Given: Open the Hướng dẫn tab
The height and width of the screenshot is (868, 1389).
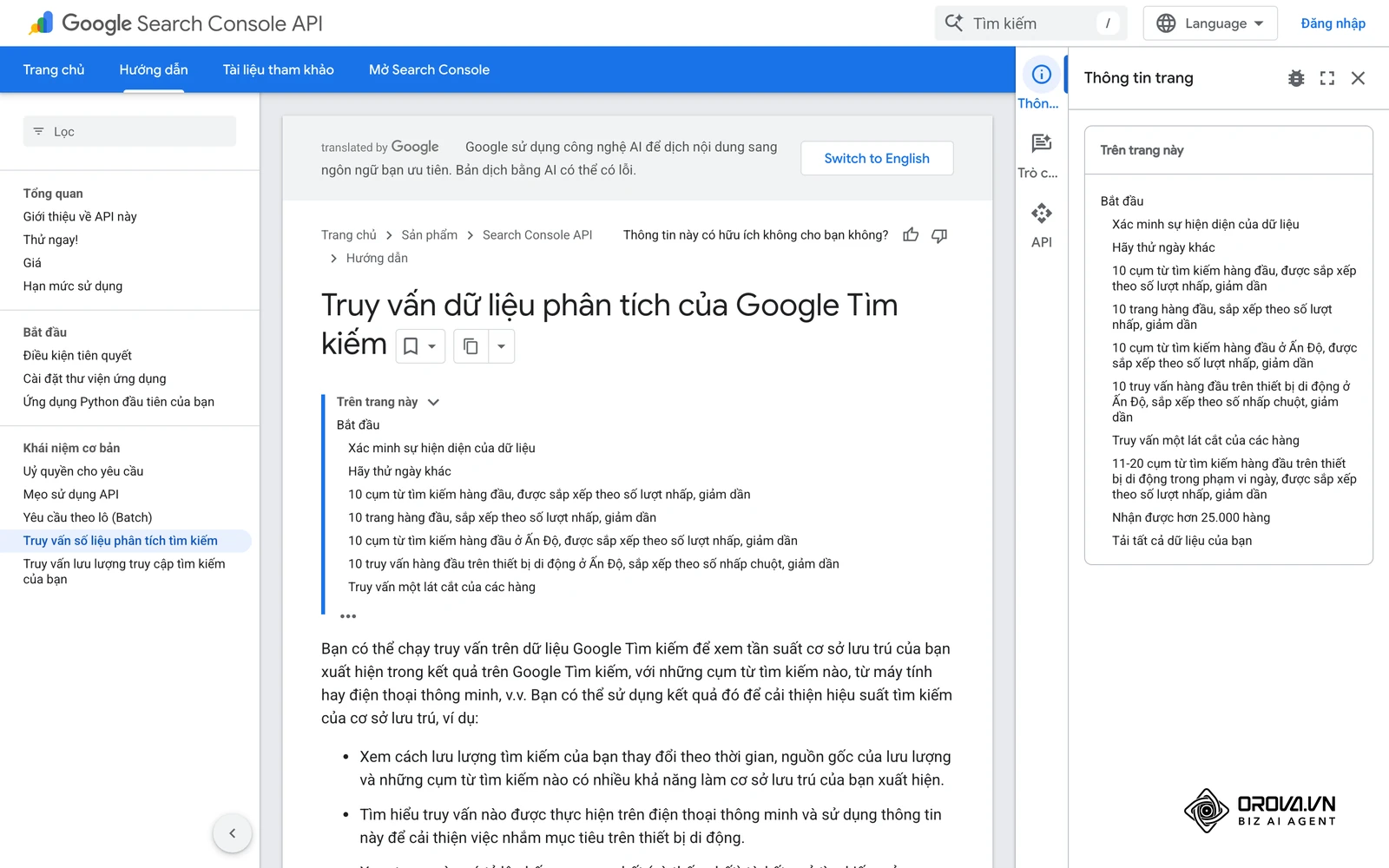Looking at the screenshot, I should (x=154, y=69).
